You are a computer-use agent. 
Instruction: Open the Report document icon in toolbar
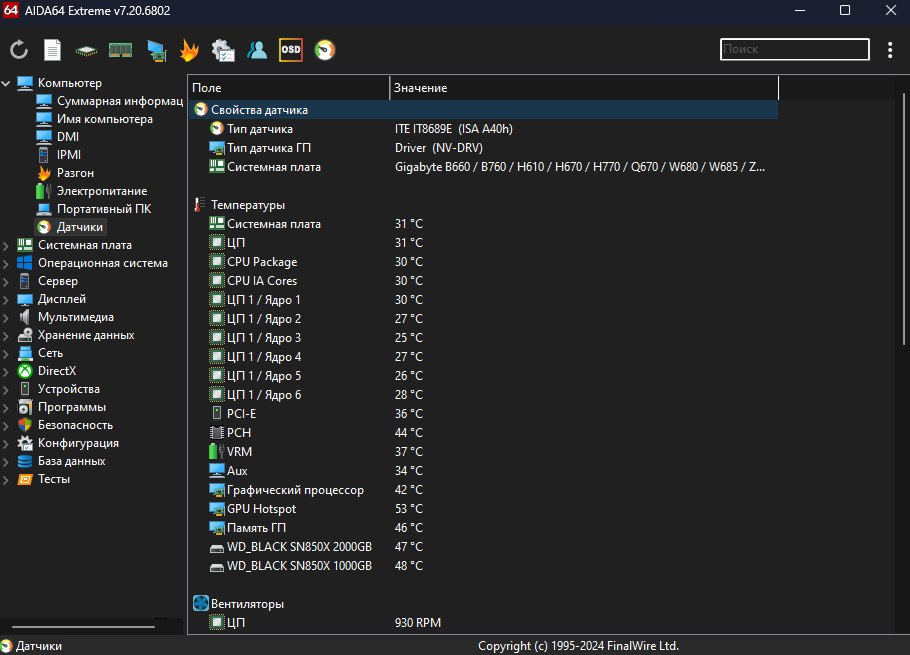pos(52,50)
